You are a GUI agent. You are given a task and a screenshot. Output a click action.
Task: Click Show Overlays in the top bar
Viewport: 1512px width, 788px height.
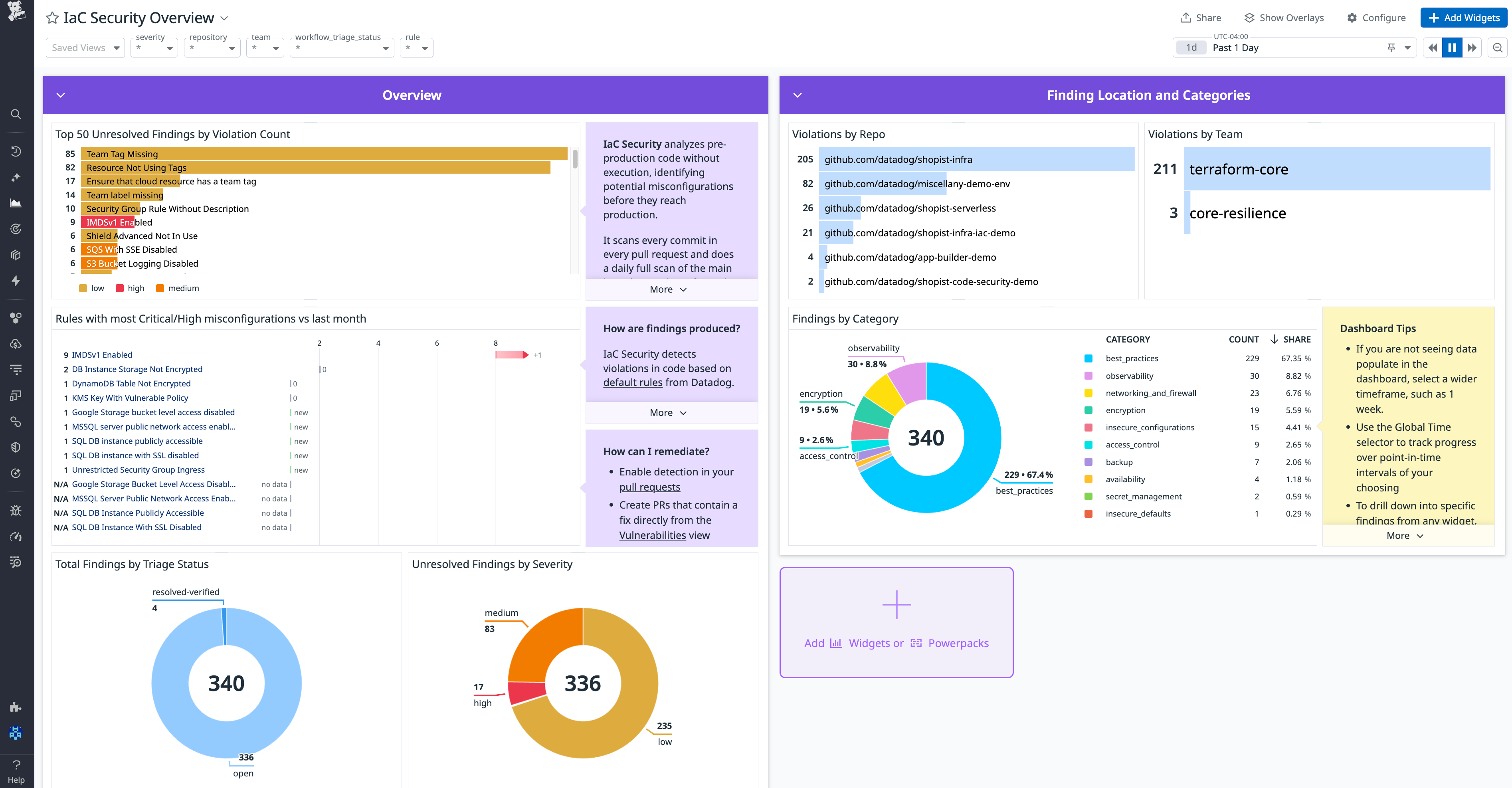[x=1283, y=18]
